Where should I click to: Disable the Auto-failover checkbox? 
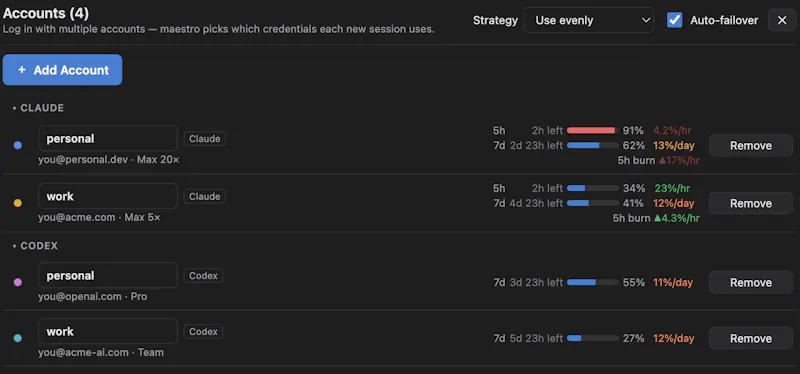[x=674, y=20]
